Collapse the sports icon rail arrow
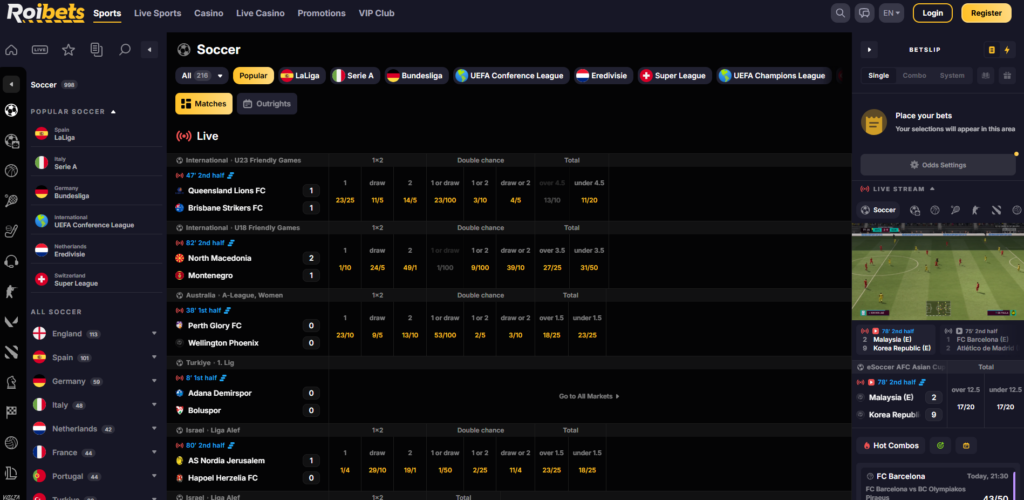The image size is (1024, 500). (x=11, y=85)
